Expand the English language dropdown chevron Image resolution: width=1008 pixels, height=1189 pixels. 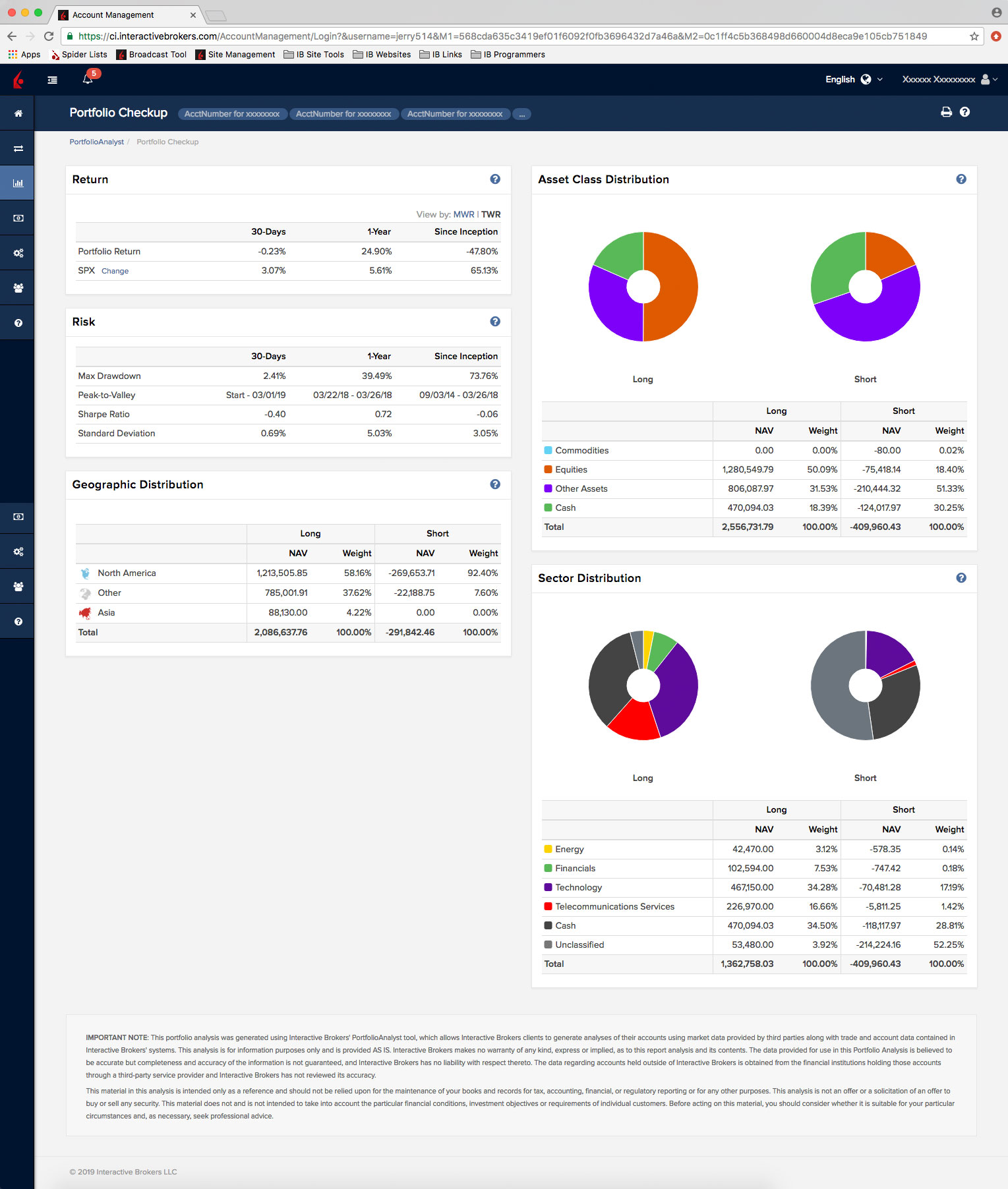(x=879, y=79)
